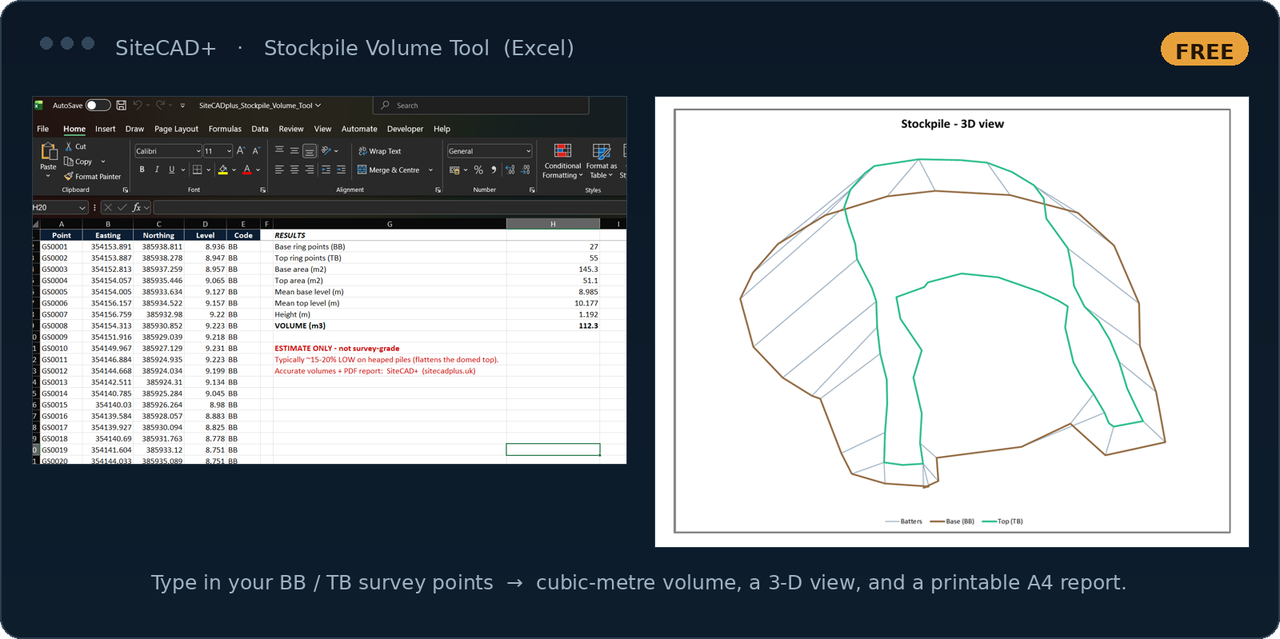Open the Automate tab
Viewport: 1280px width, 639px height.
[x=359, y=129]
